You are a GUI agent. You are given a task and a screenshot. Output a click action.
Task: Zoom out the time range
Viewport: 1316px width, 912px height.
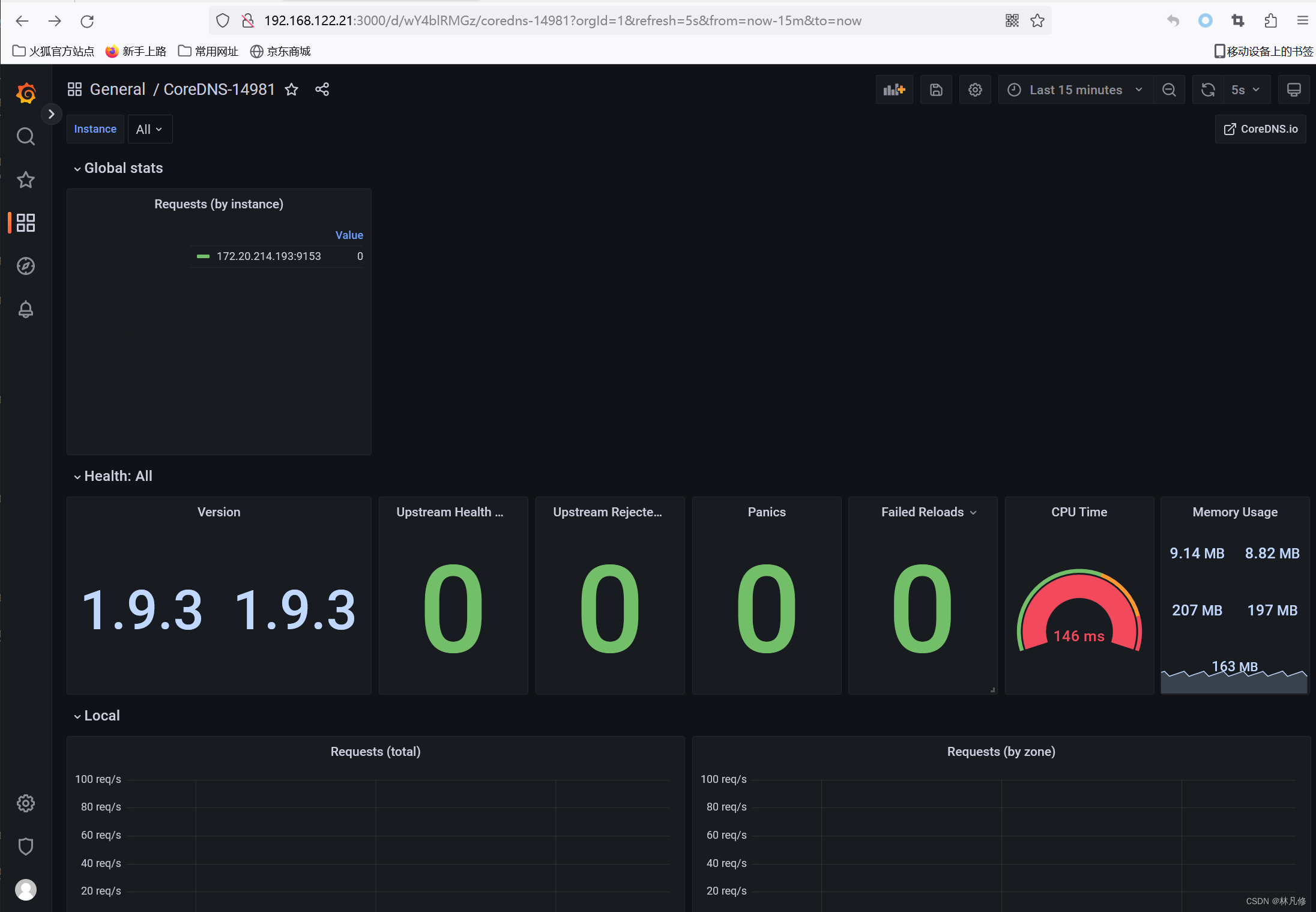pyautogui.click(x=1169, y=90)
